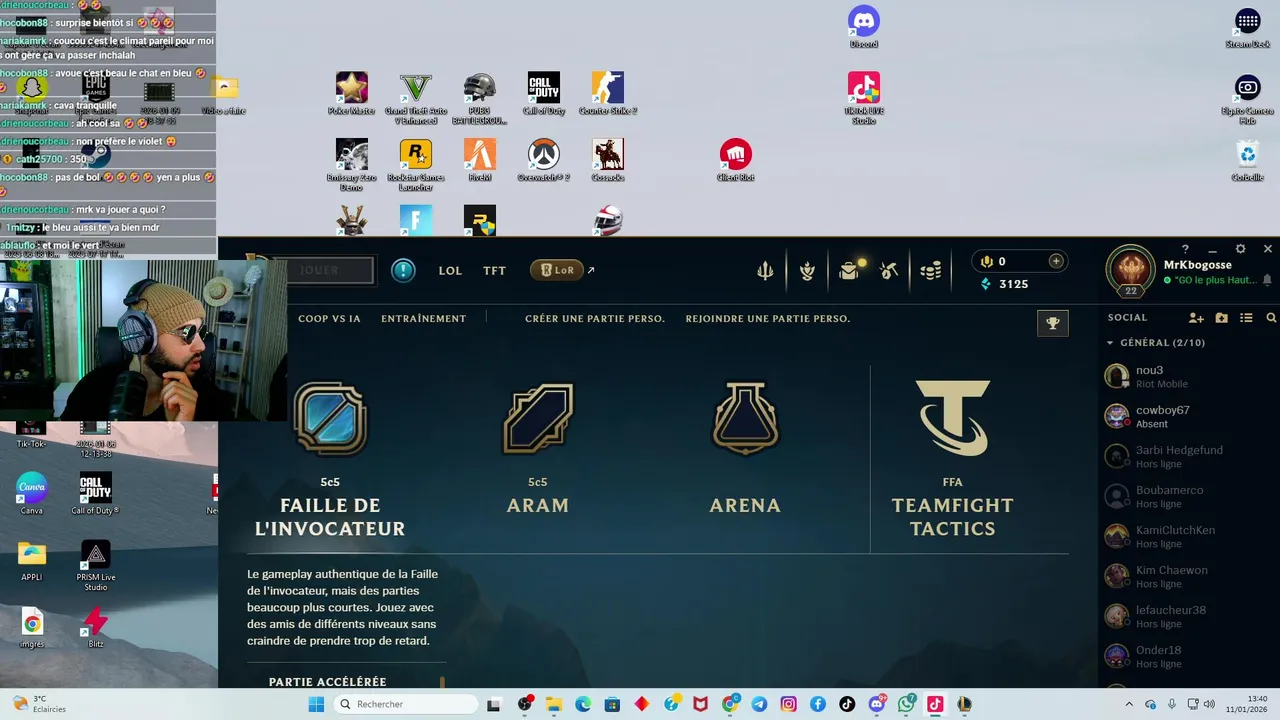Open CRÉER UNE PARTIE PERSO. tab
This screenshot has width=1280, height=720.
coord(594,318)
